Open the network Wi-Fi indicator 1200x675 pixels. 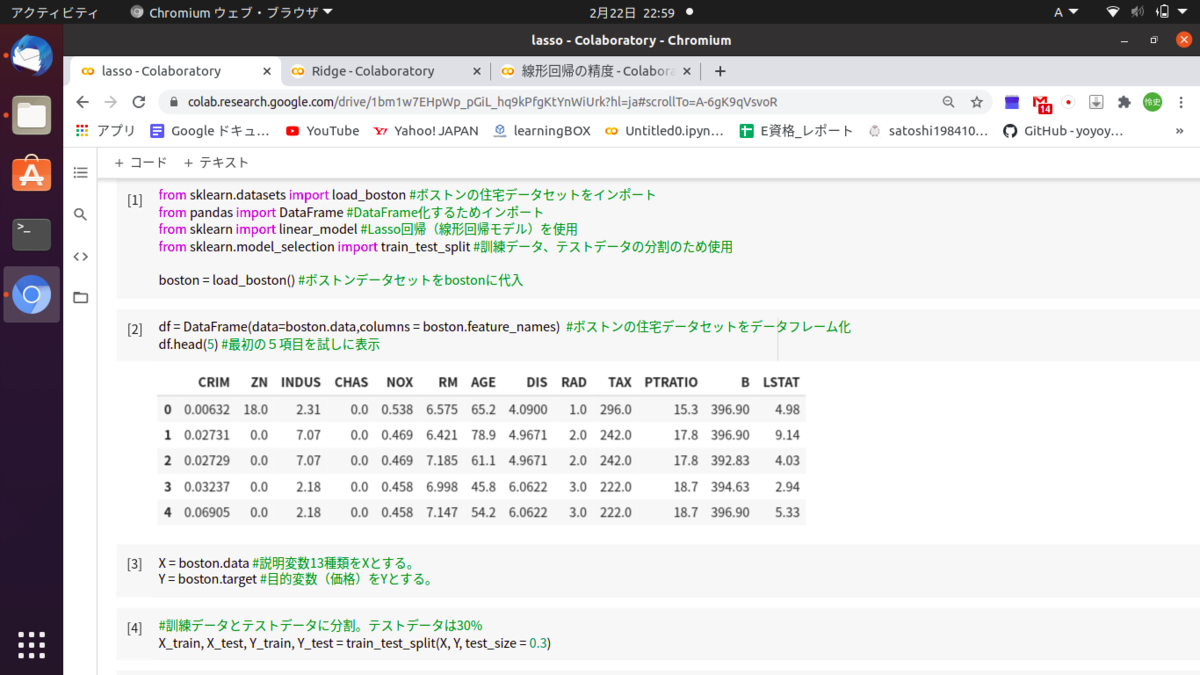pos(1113,13)
